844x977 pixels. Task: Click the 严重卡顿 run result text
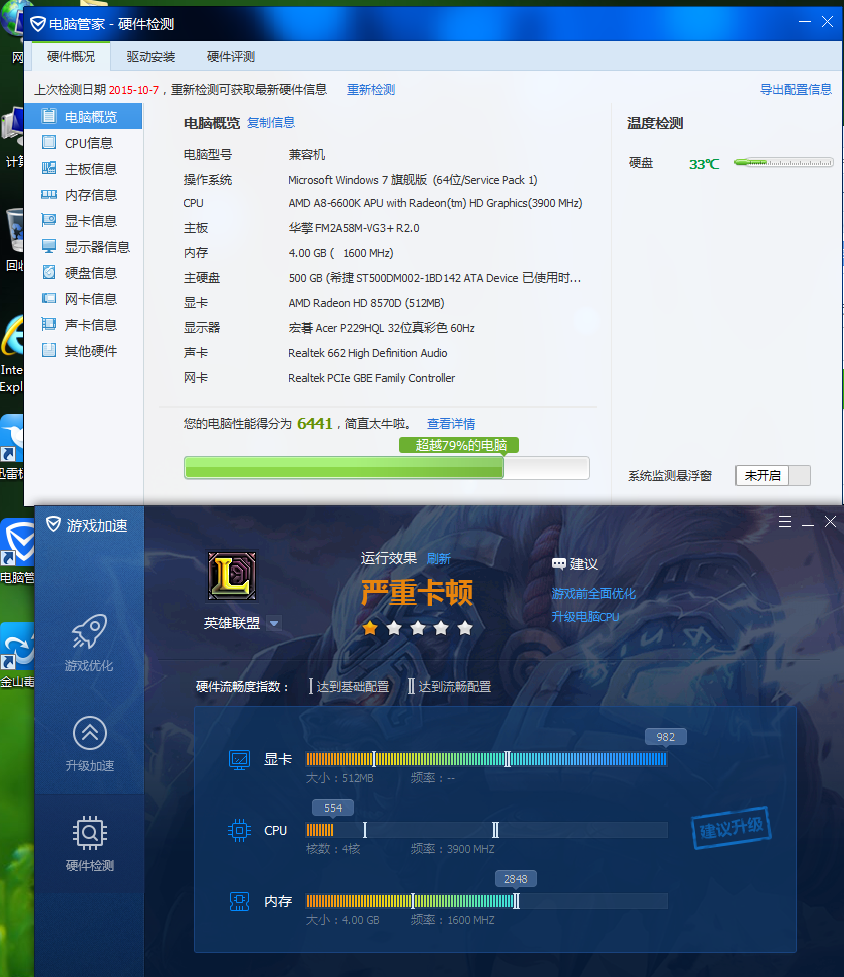(x=417, y=593)
